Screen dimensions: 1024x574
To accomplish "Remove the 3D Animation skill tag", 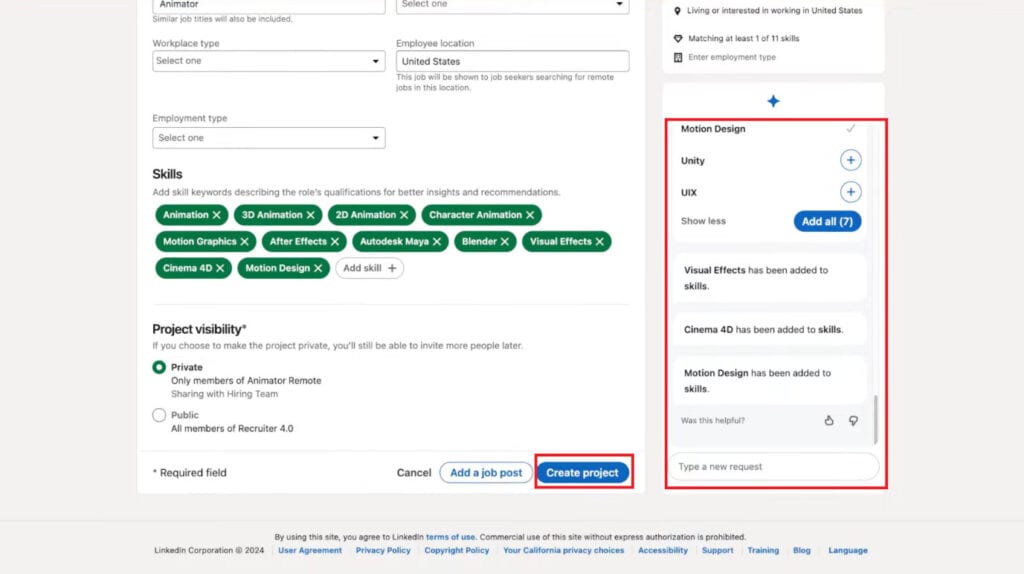I will (310, 215).
